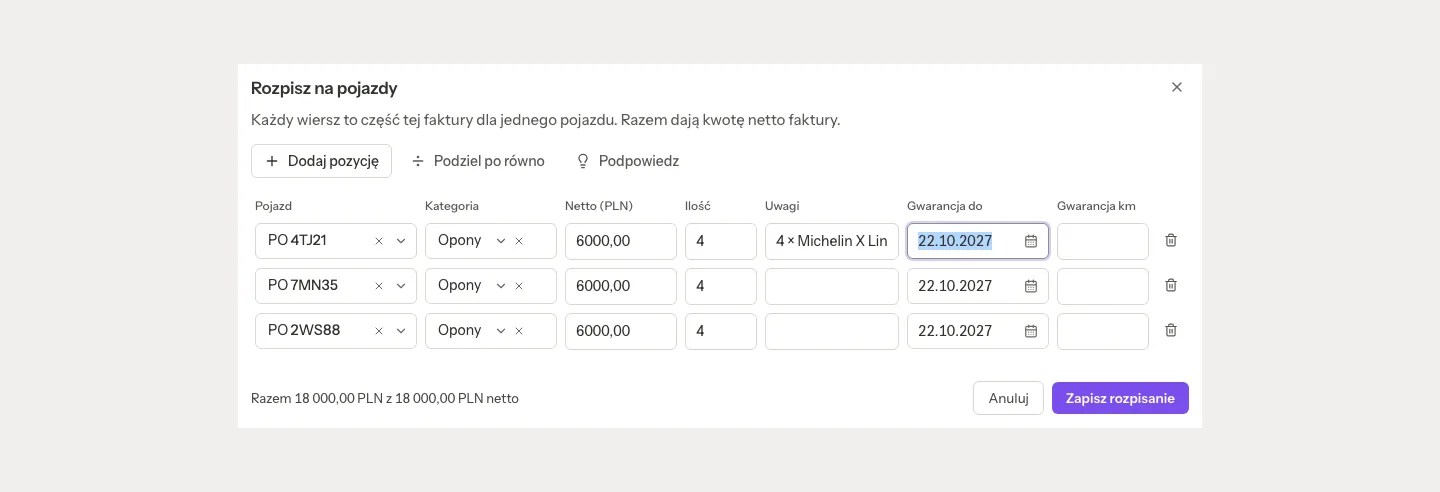Open Opony category dropdown in PO 7MN35 row
The image size is (1440, 492).
pos(501,286)
